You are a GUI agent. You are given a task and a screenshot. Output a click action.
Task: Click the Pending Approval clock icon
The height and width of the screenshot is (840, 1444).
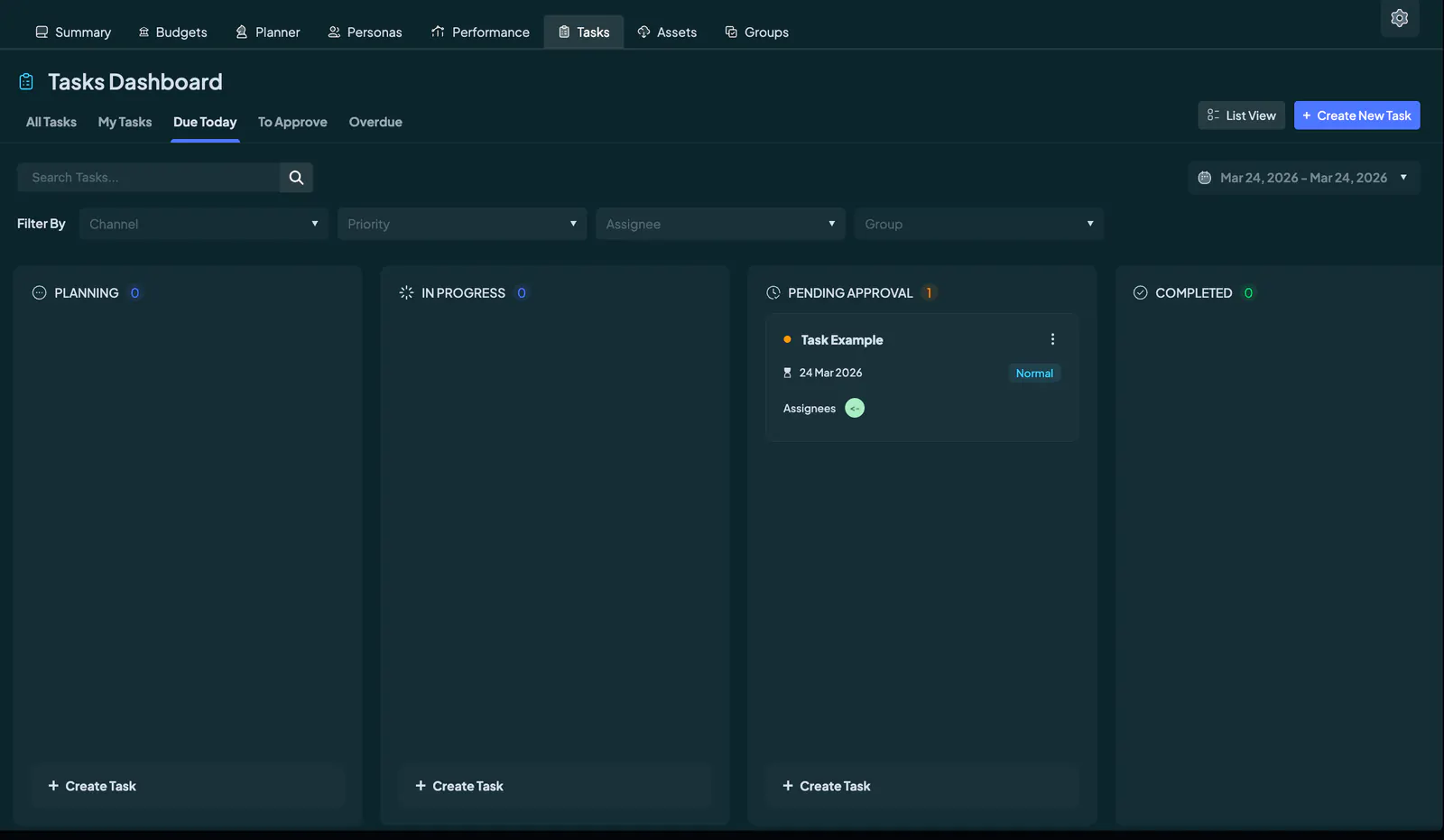coord(773,292)
